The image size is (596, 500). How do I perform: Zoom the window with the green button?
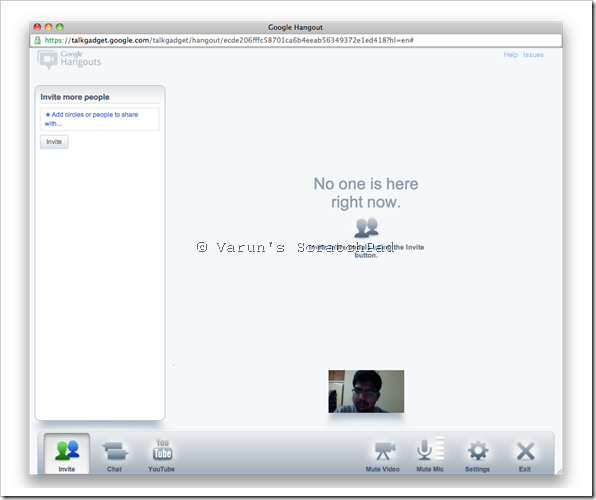point(60,27)
